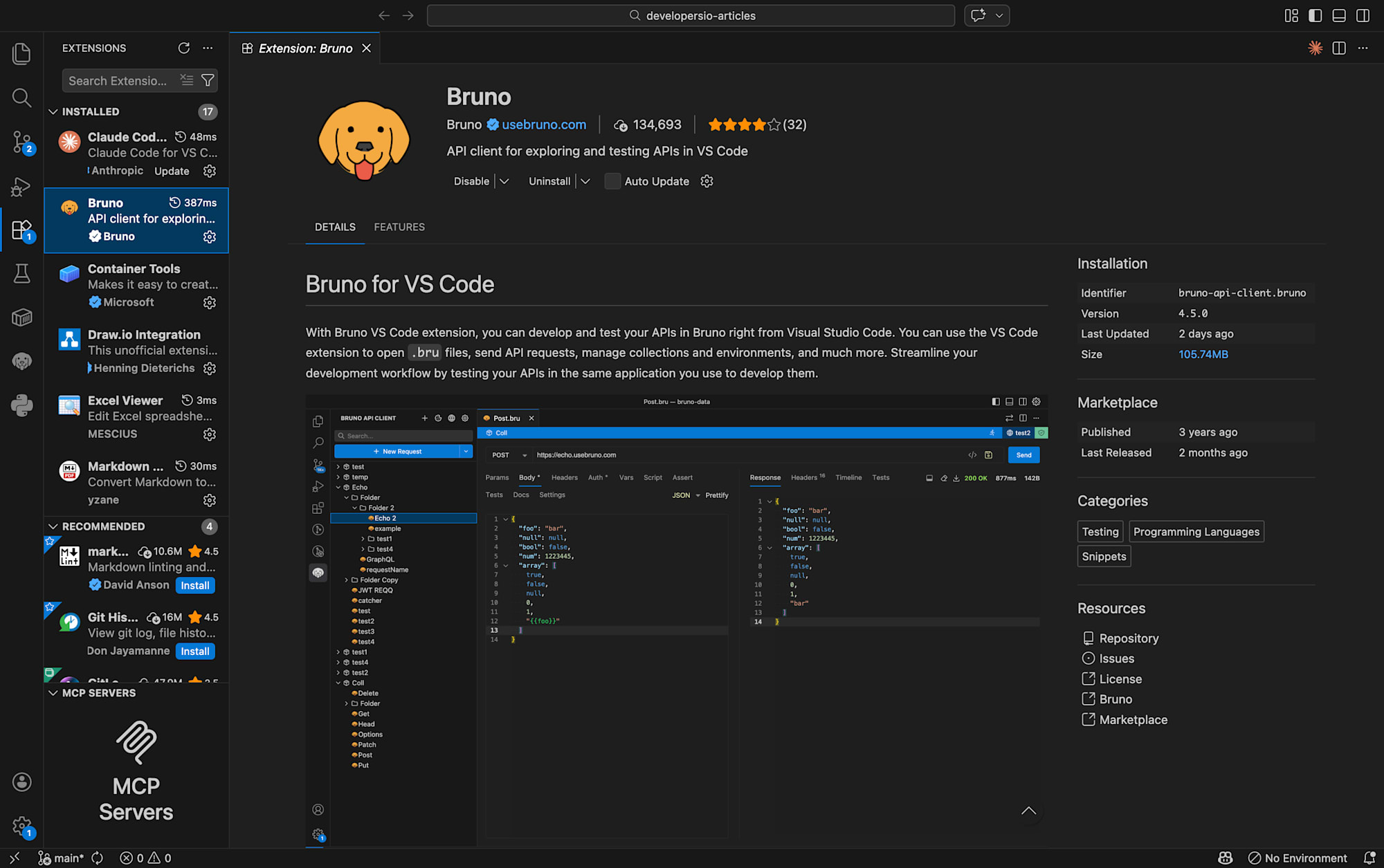Open the Python activity bar icon

click(21, 405)
